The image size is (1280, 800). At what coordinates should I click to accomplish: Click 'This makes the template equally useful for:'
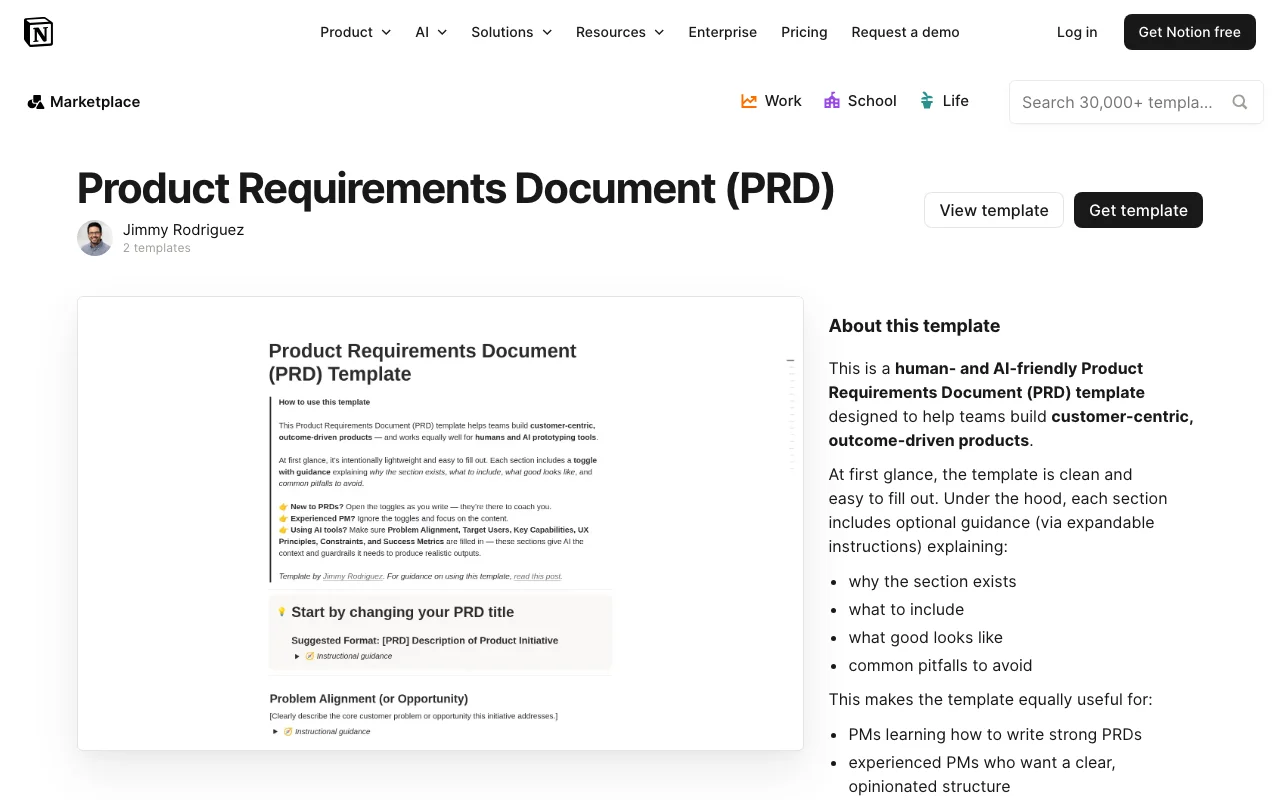click(x=990, y=699)
